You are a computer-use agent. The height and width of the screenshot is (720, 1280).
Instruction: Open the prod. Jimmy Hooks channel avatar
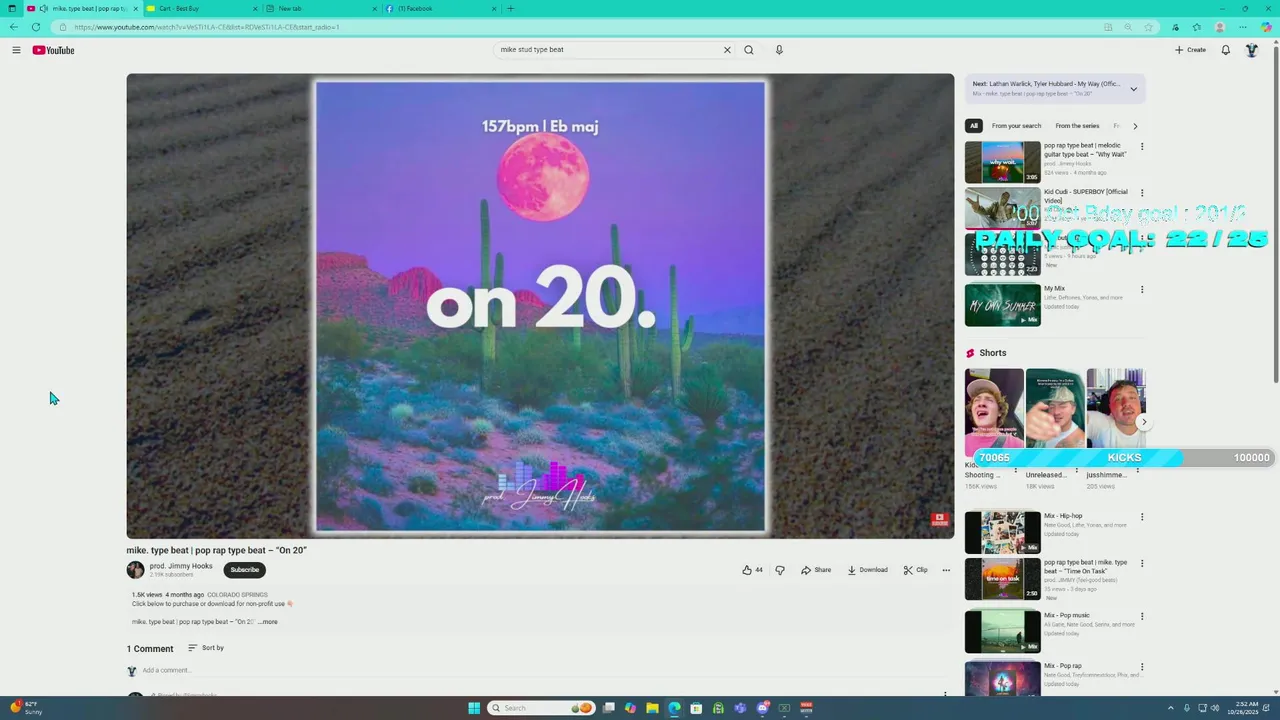pyautogui.click(x=135, y=570)
